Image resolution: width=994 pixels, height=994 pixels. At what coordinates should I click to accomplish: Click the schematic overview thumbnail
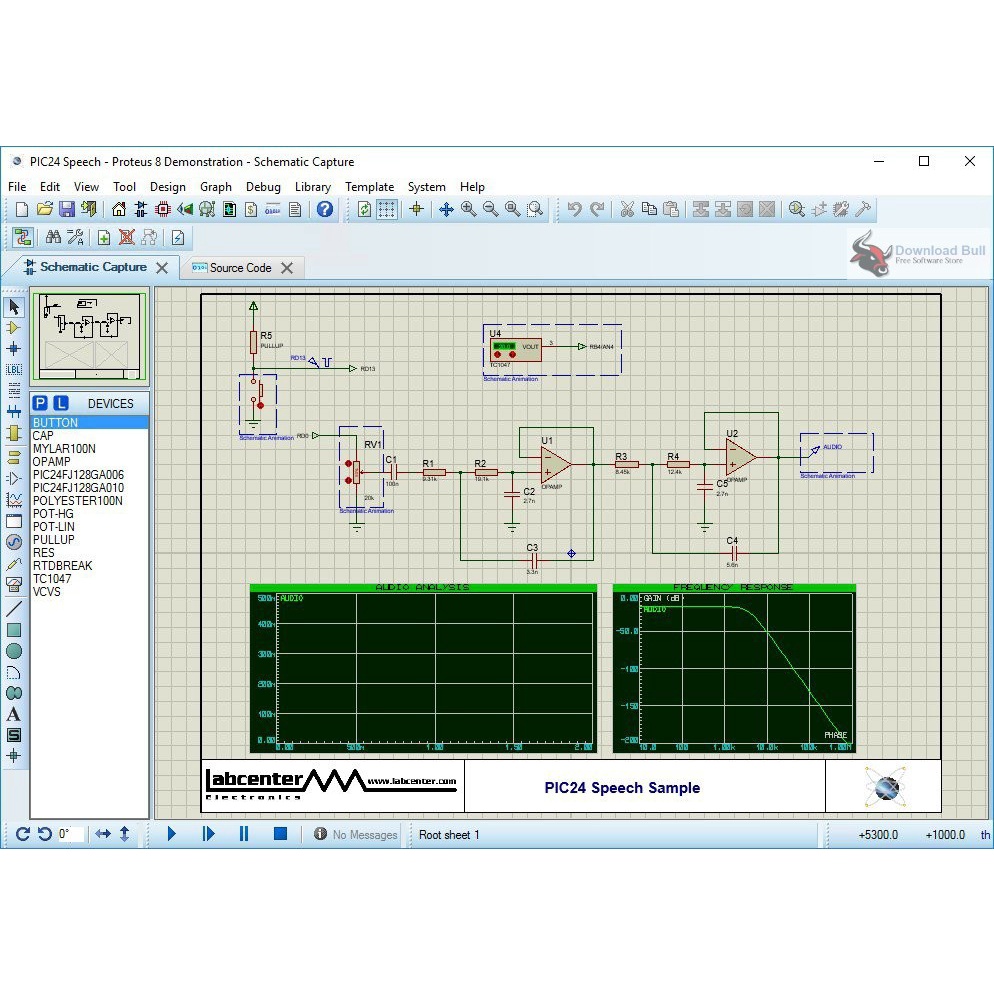(90, 336)
